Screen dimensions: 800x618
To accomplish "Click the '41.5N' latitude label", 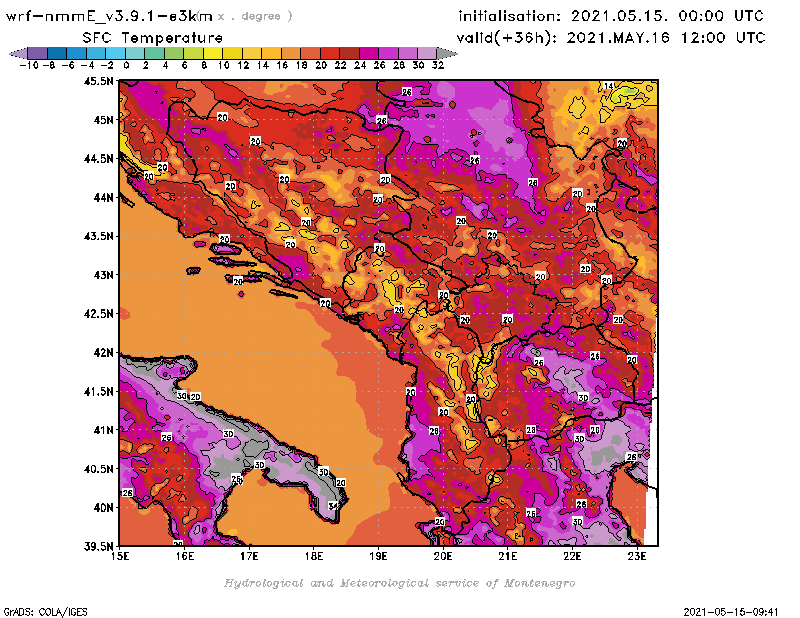I will (x=98, y=391).
